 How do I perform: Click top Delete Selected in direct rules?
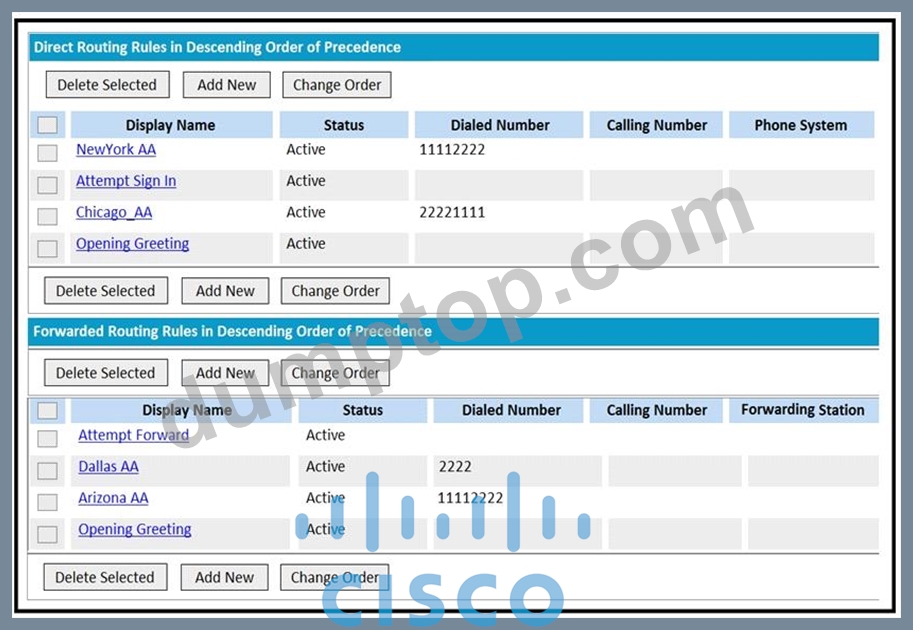(x=108, y=85)
